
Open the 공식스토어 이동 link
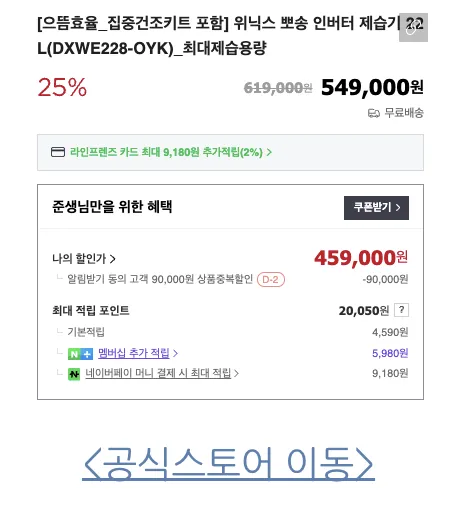pyautogui.click(x=228, y=464)
